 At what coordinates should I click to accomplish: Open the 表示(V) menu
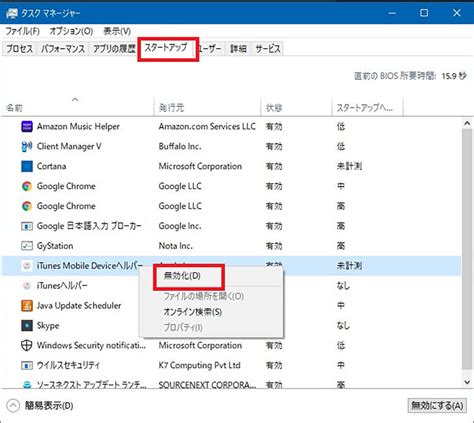(x=117, y=31)
